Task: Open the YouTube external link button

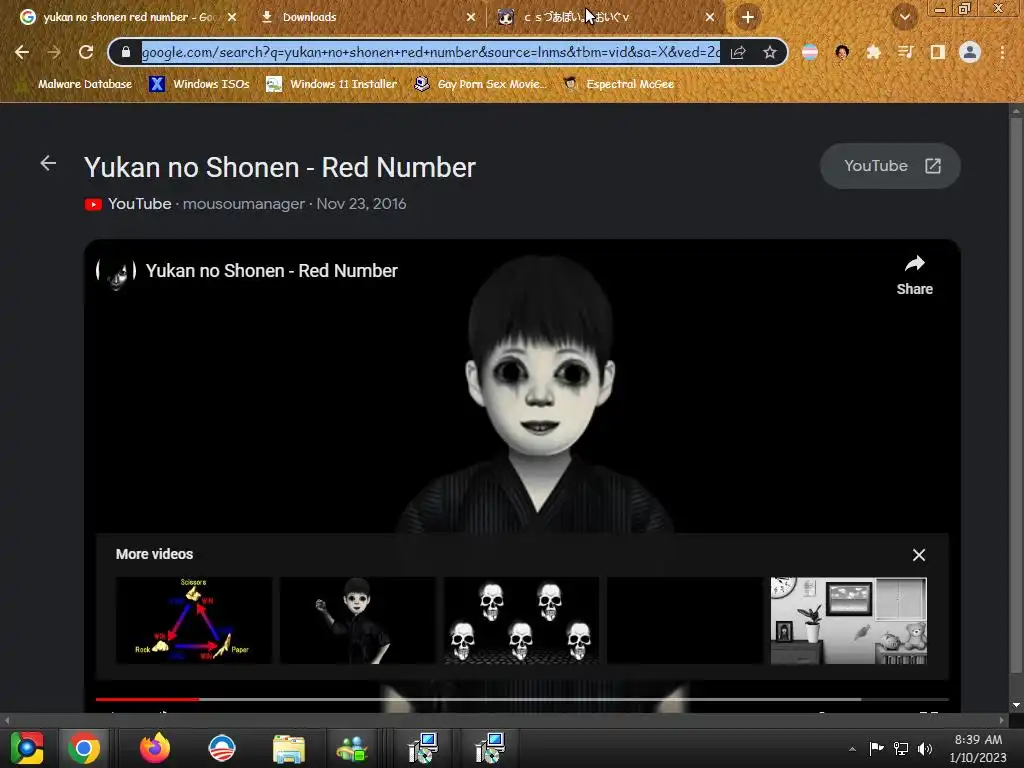Action: 890,166
